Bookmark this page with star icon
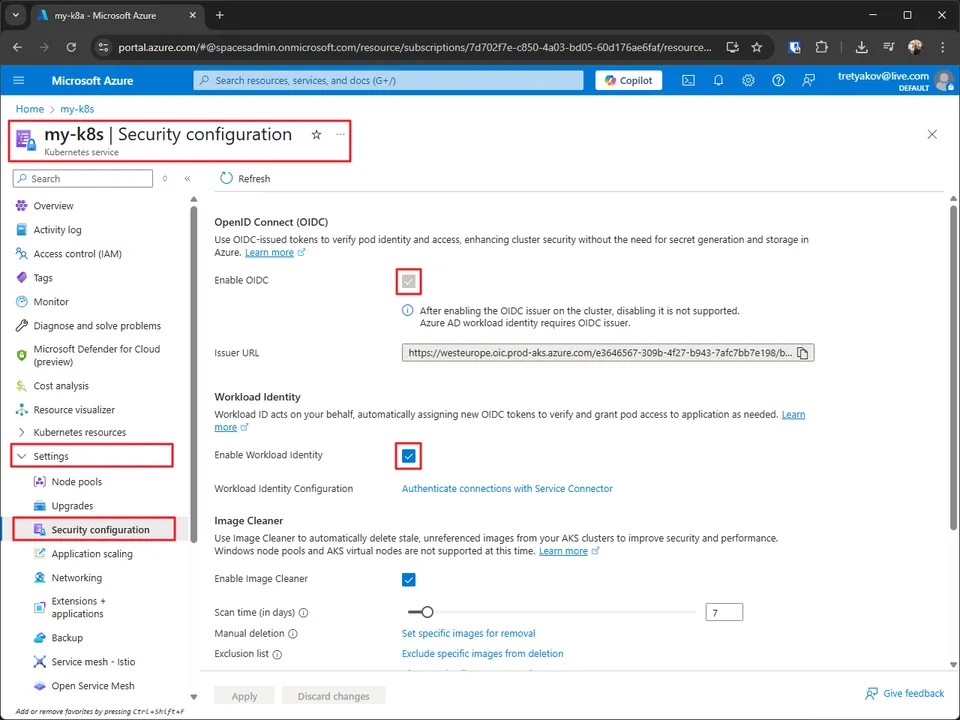960x720 pixels. (x=757, y=47)
